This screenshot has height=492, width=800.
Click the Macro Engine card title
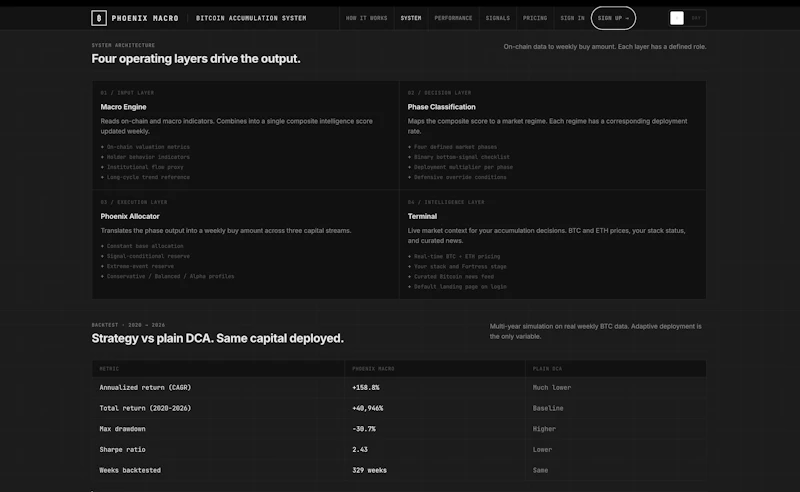pyautogui.click(x=123, y=107)
